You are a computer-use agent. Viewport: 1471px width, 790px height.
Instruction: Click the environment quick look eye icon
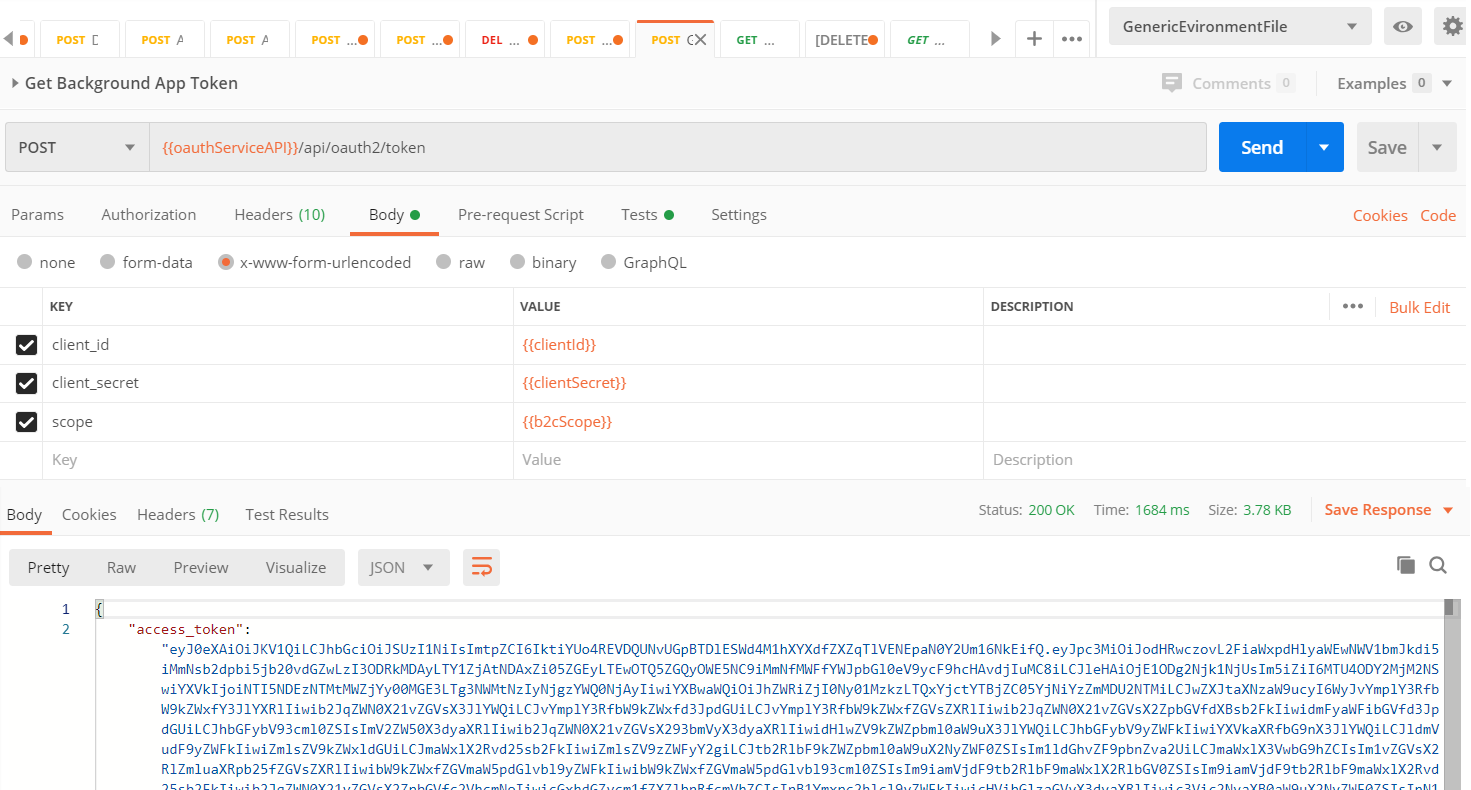click(1402, 27)
